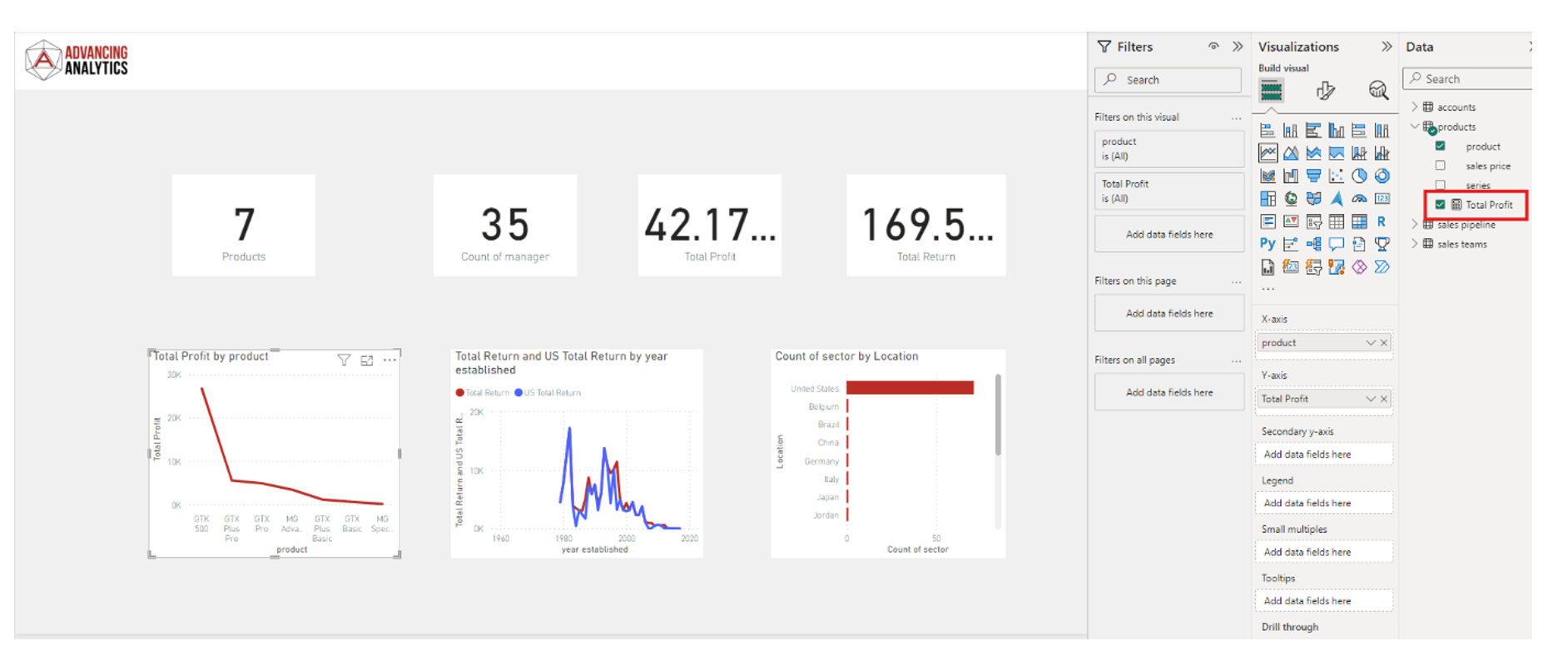The image size is (1568, 661).
Task: Collapse the products table
Action: click(x=1414, y=127)
